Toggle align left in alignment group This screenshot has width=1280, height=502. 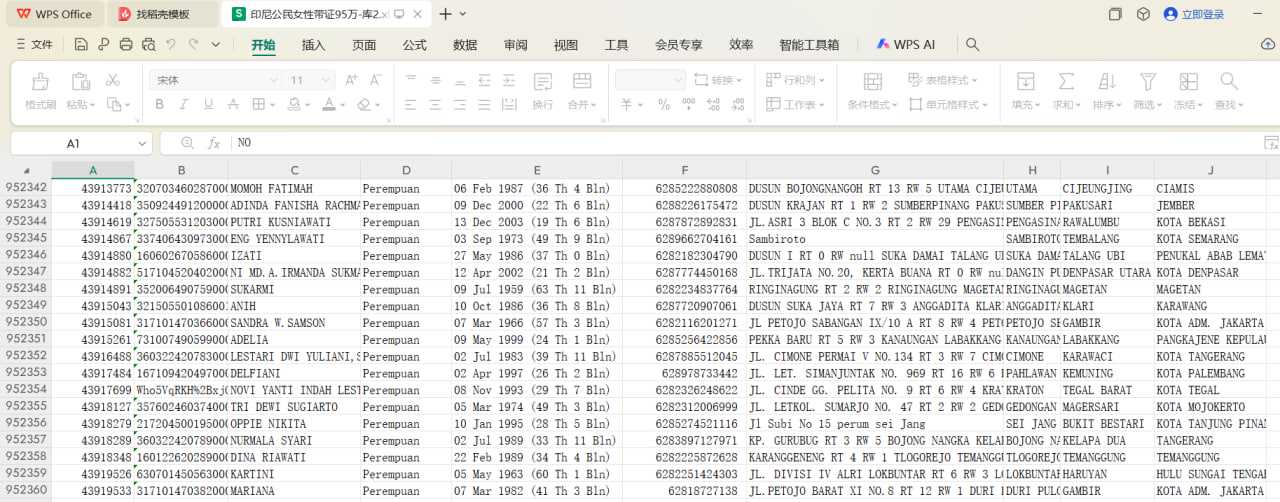(410, 104)
